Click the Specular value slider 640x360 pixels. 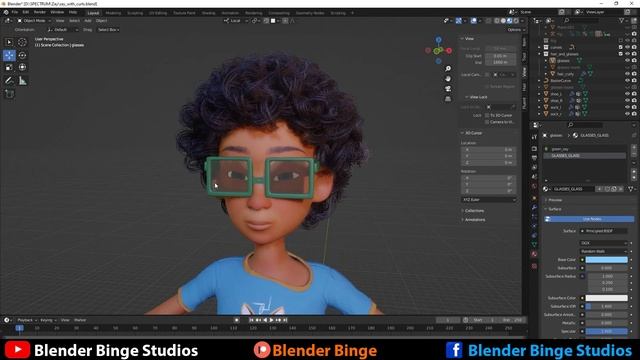(607, 331)
